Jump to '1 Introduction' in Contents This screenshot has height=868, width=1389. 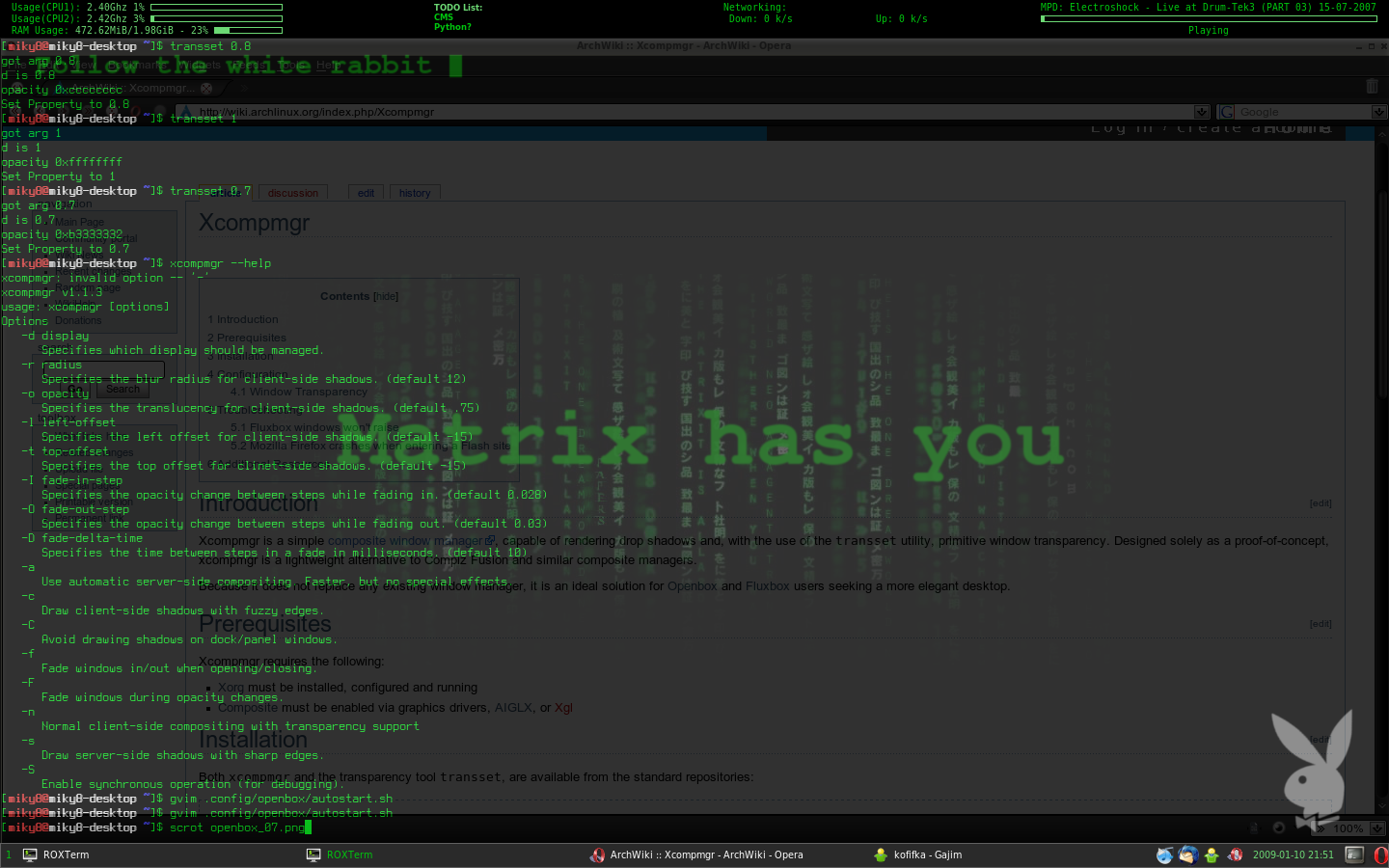pyautogui.click(x=243, y=319)
